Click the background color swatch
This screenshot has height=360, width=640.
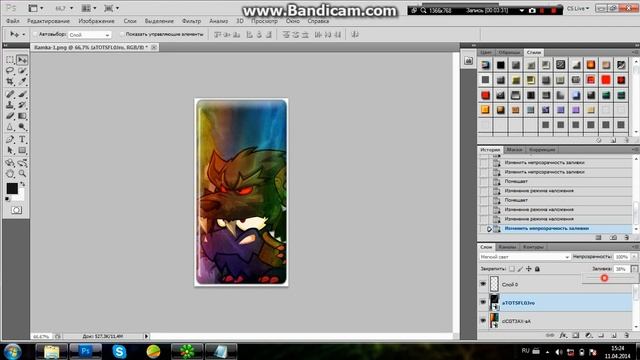[x=20, y=196]
